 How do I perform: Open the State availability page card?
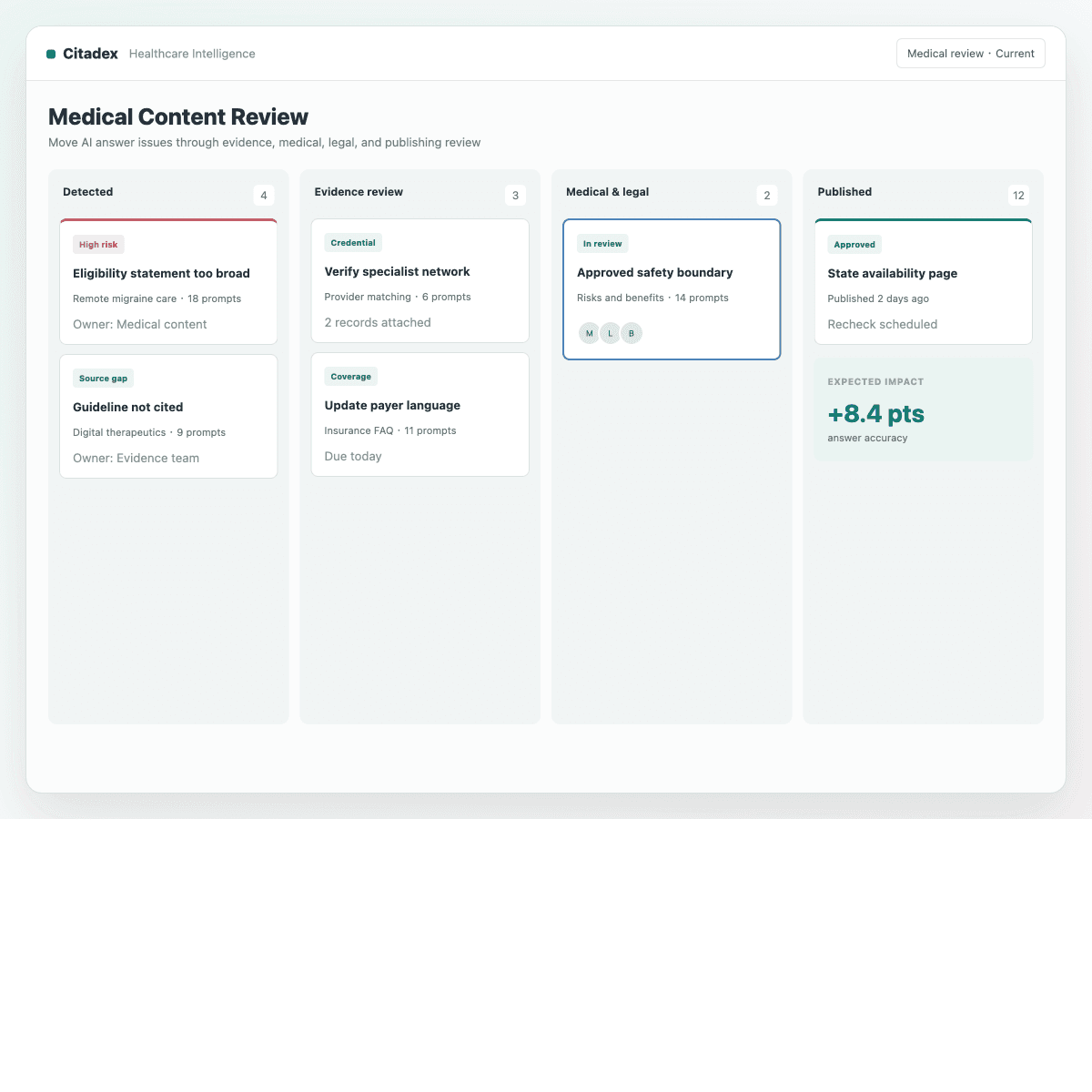(924, 282)
